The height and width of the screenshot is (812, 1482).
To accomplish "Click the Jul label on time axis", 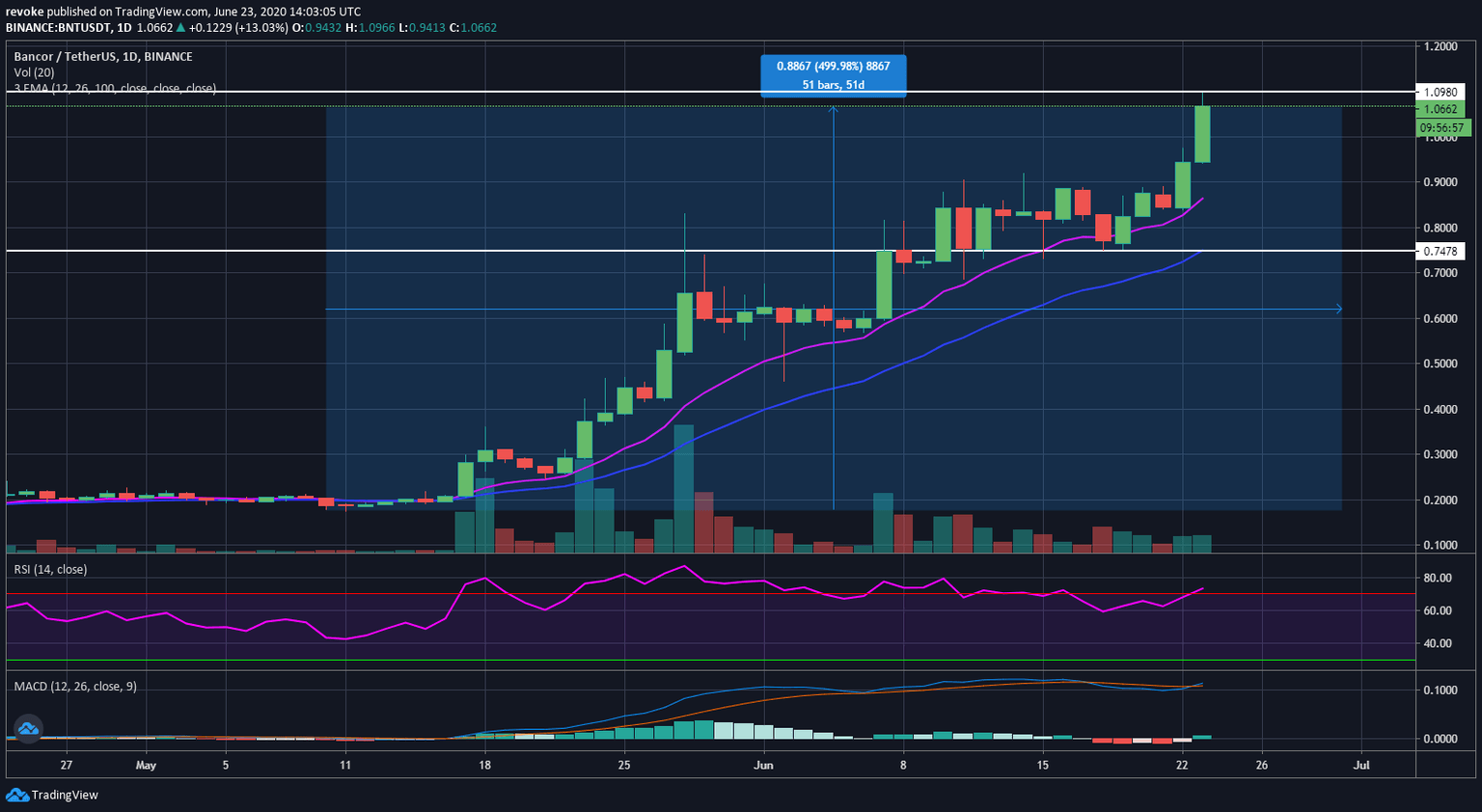I will point(1361,766).
